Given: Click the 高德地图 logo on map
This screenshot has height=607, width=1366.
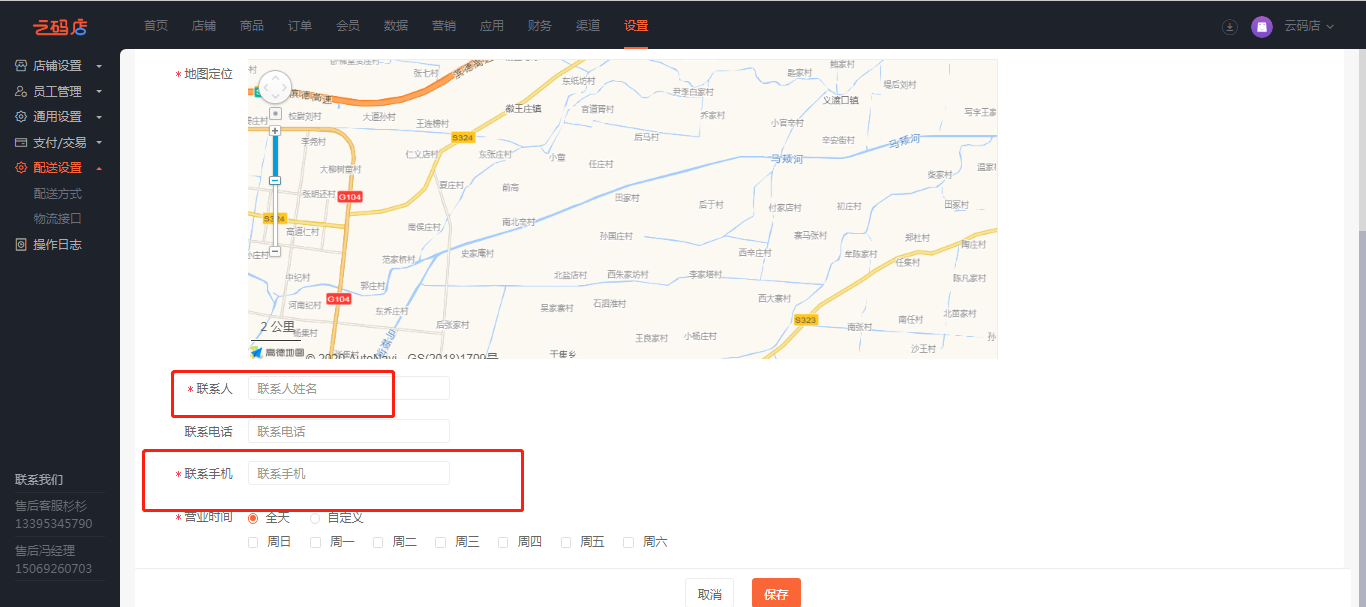Looking at the screenshot, I should (277, 352).
